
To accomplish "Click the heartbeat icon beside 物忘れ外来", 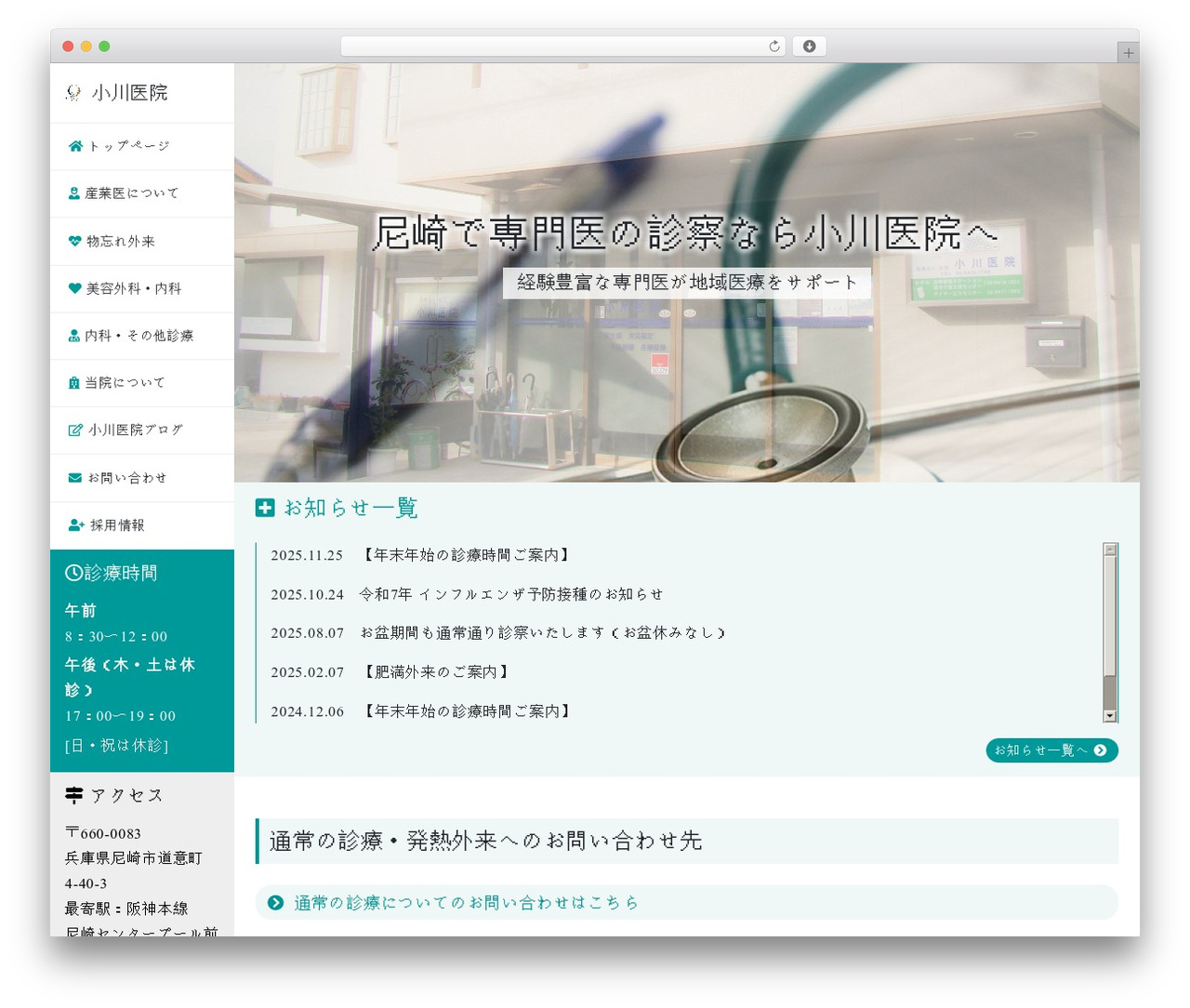I will click(75, 241).
